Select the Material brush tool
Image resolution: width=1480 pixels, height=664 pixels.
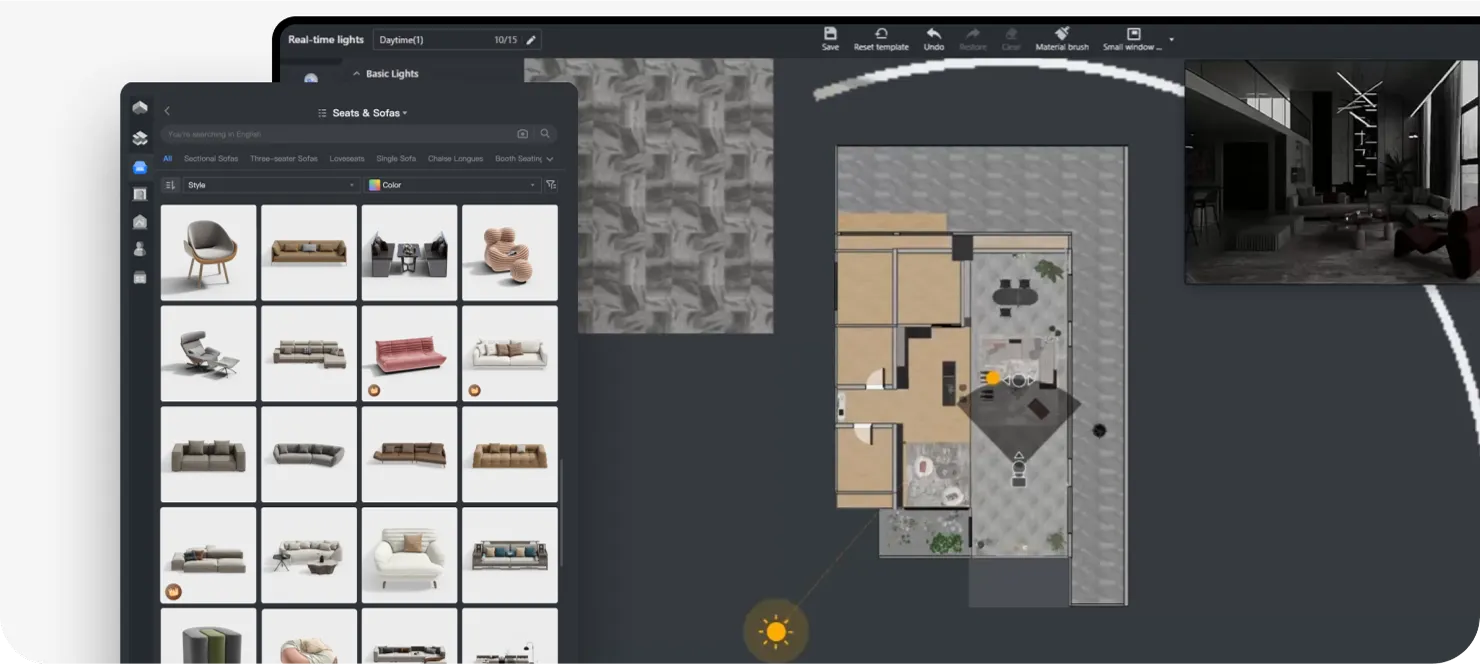pos(1062,38)
